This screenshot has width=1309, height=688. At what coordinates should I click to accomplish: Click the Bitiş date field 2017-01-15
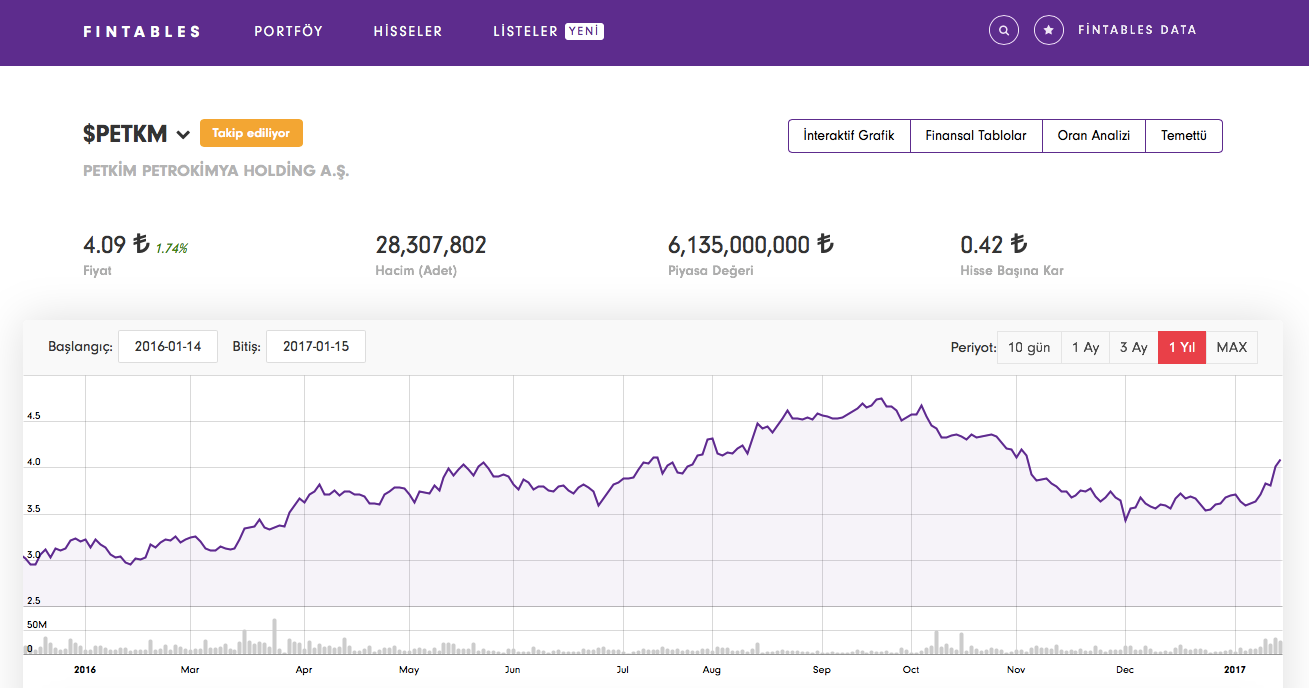point(316,347)
